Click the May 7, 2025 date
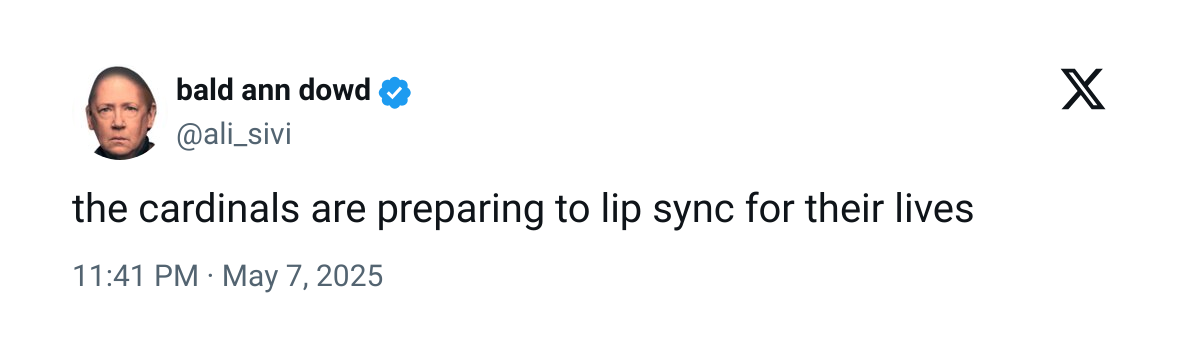1180x360 pixels. click(303, 276)
